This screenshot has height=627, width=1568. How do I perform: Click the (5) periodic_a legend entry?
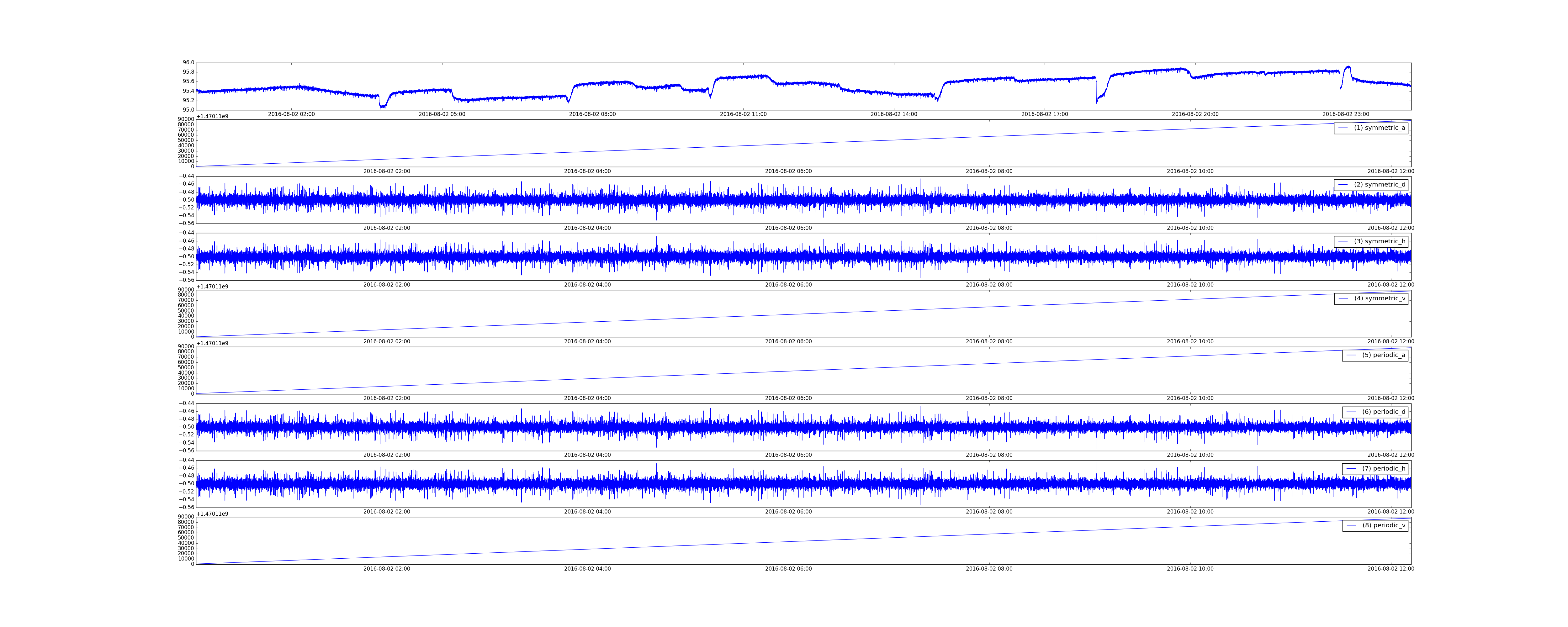(1383, 355)
